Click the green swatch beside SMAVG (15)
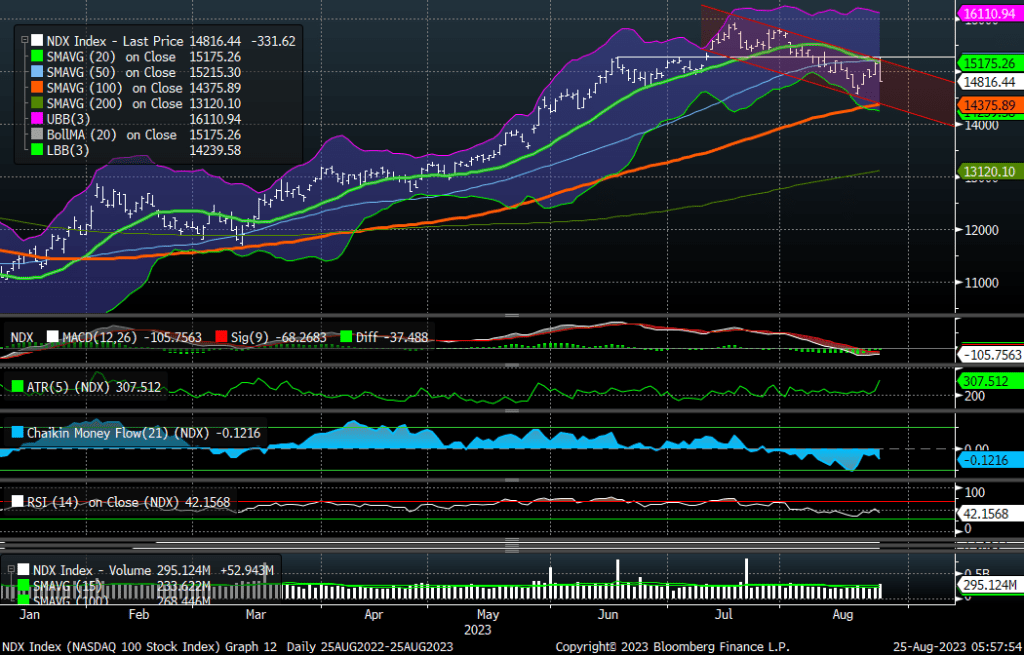Viewport: 1024px width, 655px height. point(24,586)
